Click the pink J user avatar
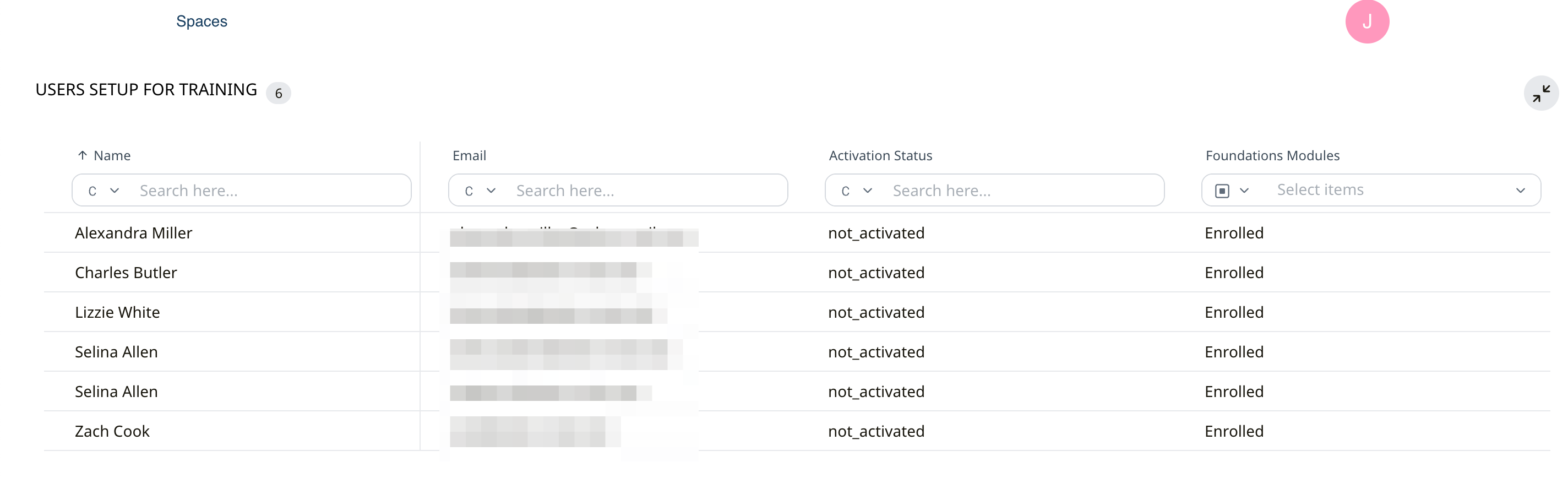1568x478 pixels. (1366, 22)
